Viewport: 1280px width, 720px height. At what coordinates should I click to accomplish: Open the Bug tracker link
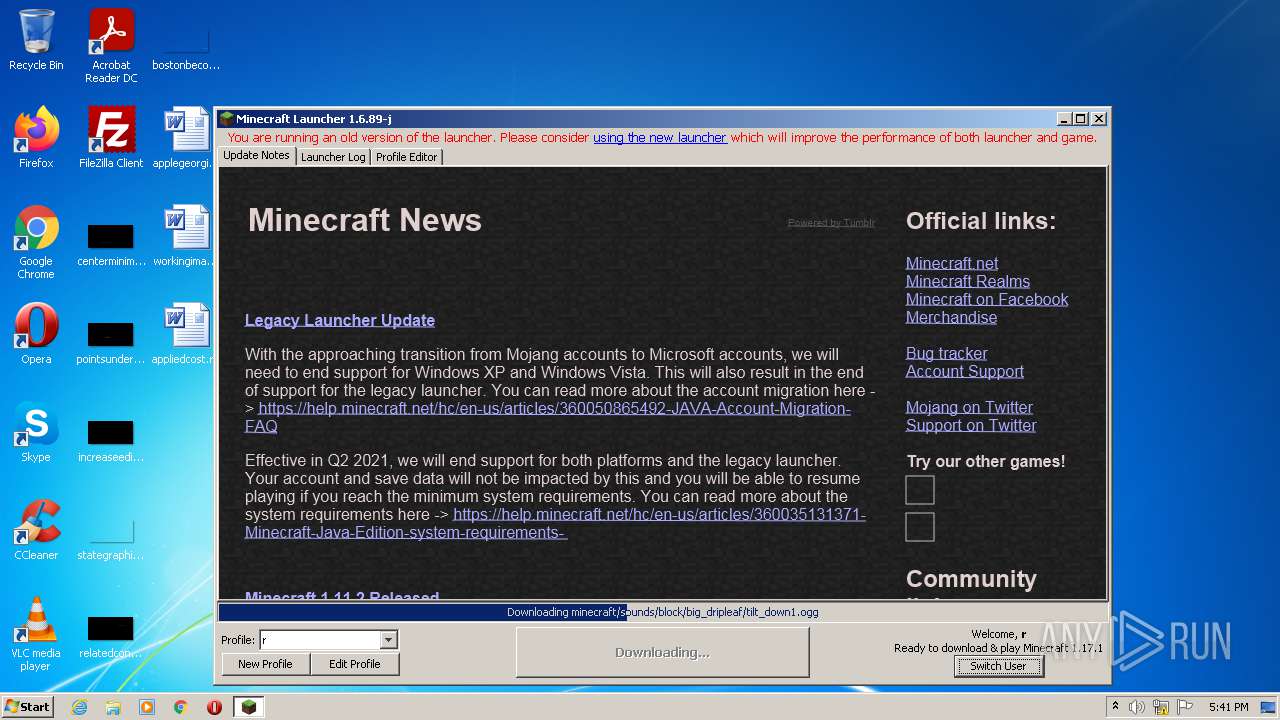pos(946,353)
